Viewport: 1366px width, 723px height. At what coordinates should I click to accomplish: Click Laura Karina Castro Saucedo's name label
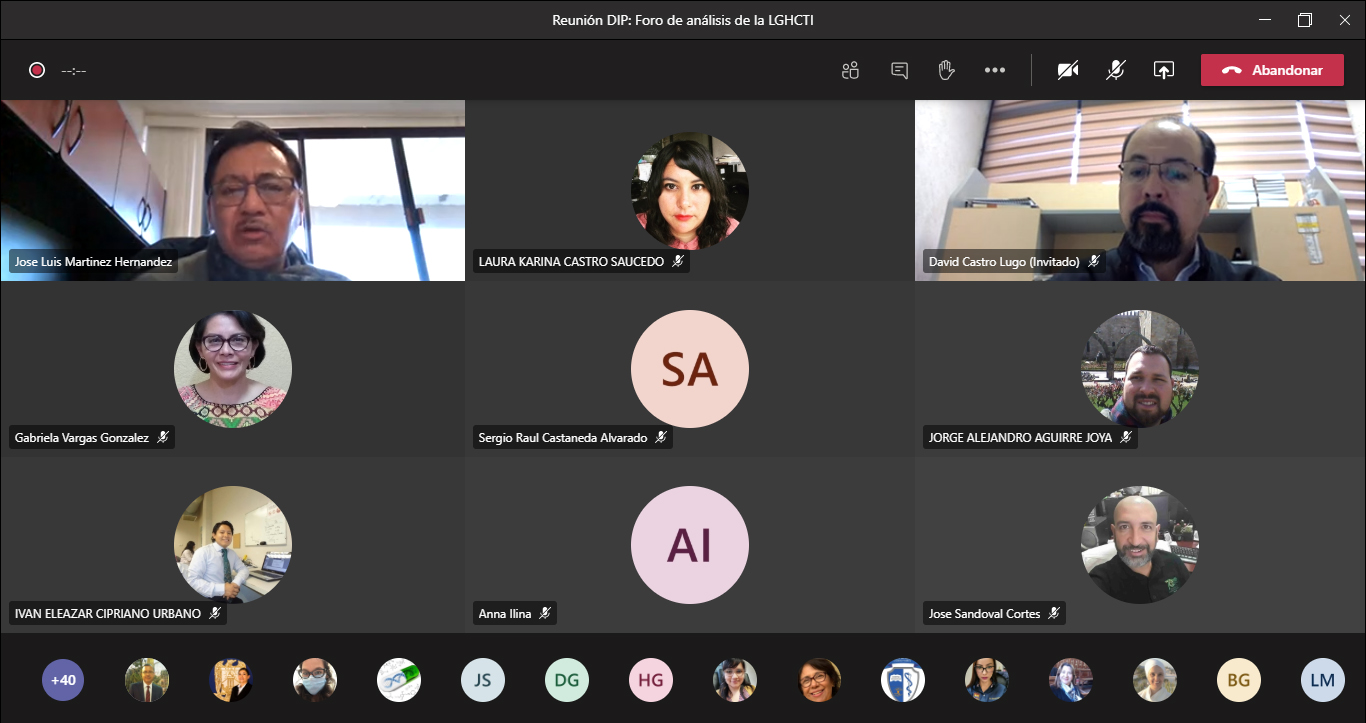tap(571, 262)
